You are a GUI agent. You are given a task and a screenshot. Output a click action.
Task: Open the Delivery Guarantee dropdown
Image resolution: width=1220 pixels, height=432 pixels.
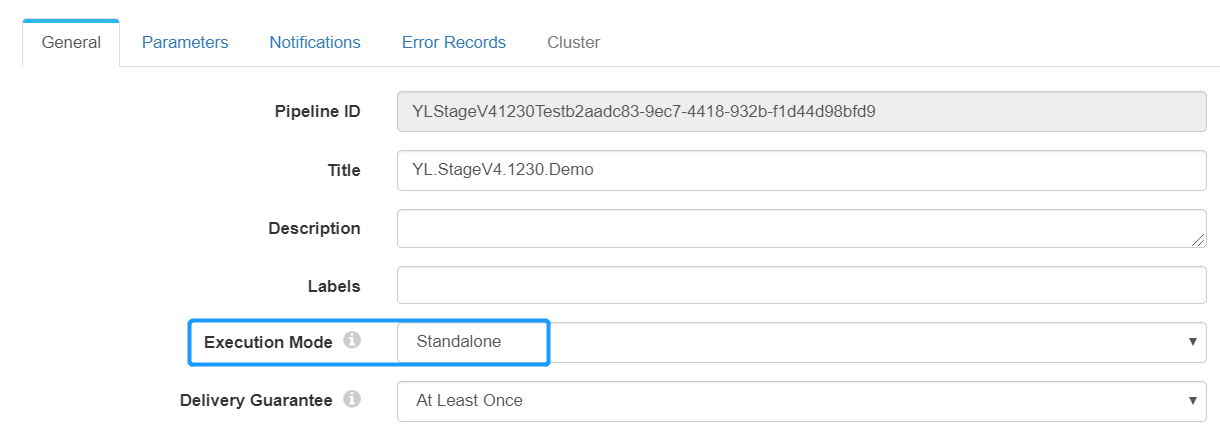(x=800, y=401)
